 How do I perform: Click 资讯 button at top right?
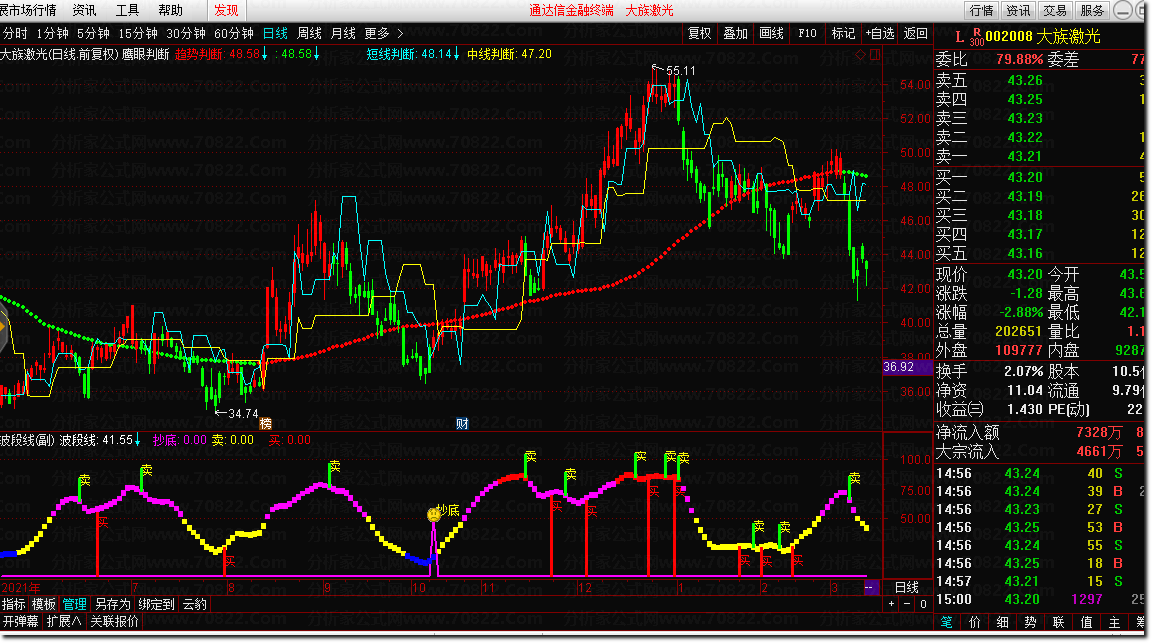[x=1018, y=10]
